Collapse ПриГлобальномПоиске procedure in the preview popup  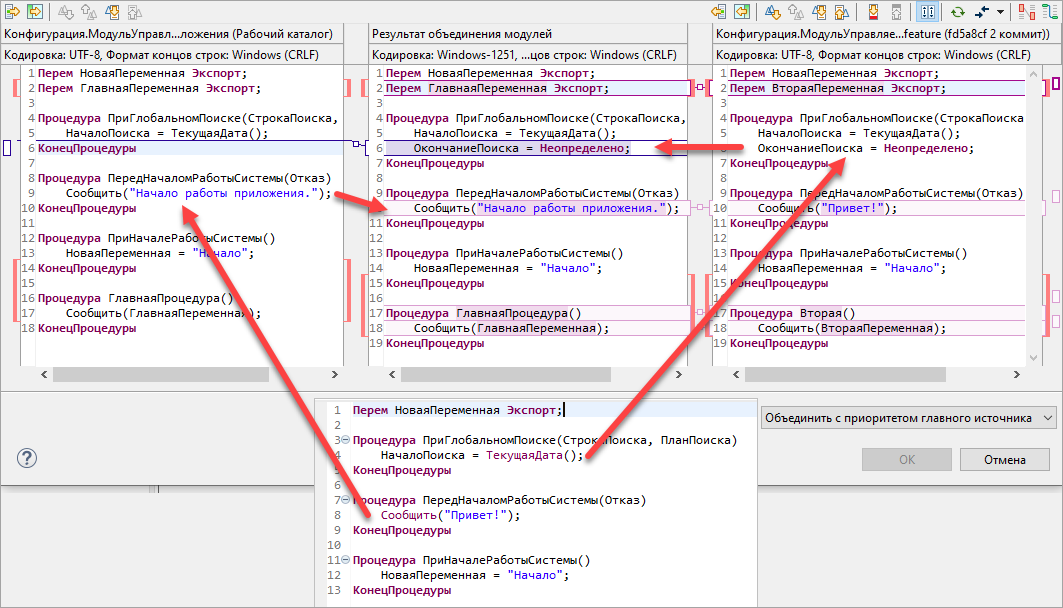345,441
